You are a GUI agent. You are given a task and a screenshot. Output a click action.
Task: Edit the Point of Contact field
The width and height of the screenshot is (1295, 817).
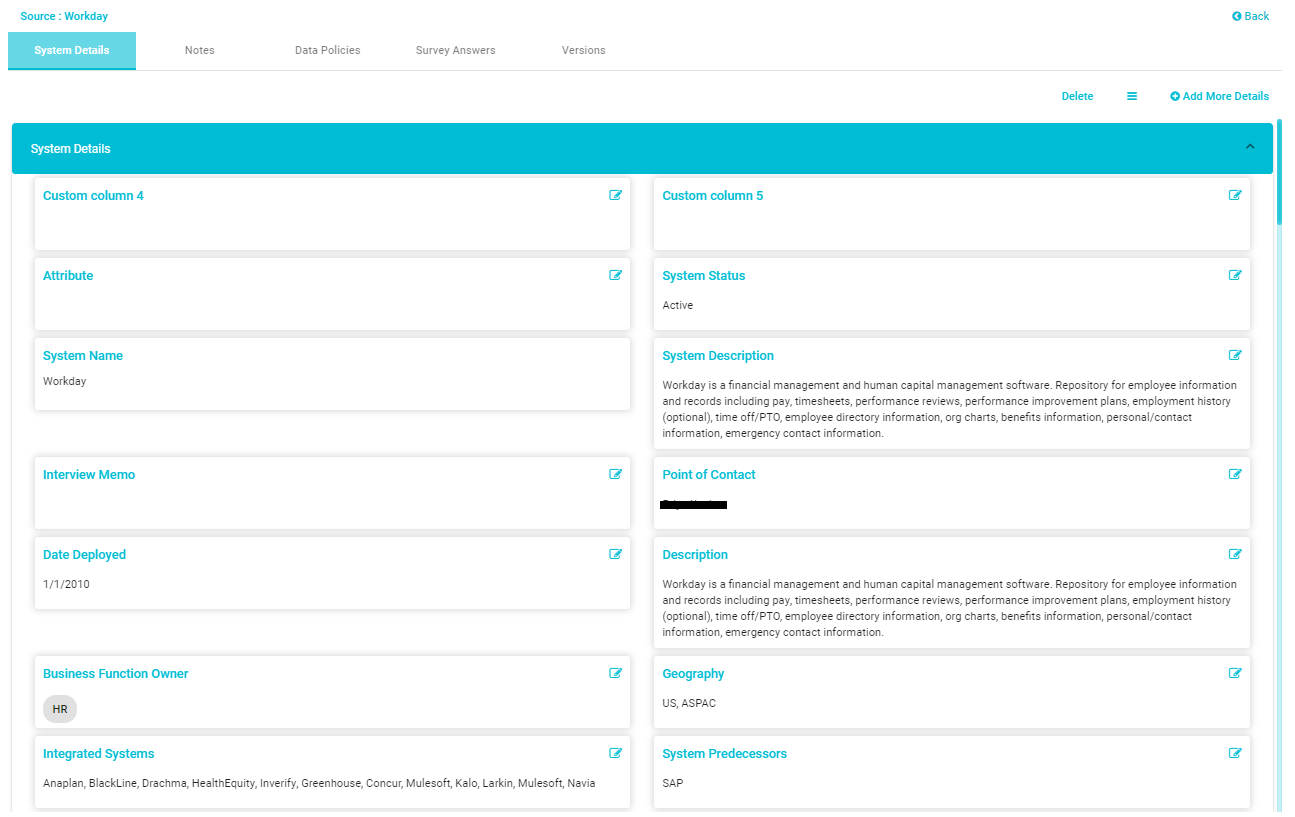click(x=1235, y=474)
